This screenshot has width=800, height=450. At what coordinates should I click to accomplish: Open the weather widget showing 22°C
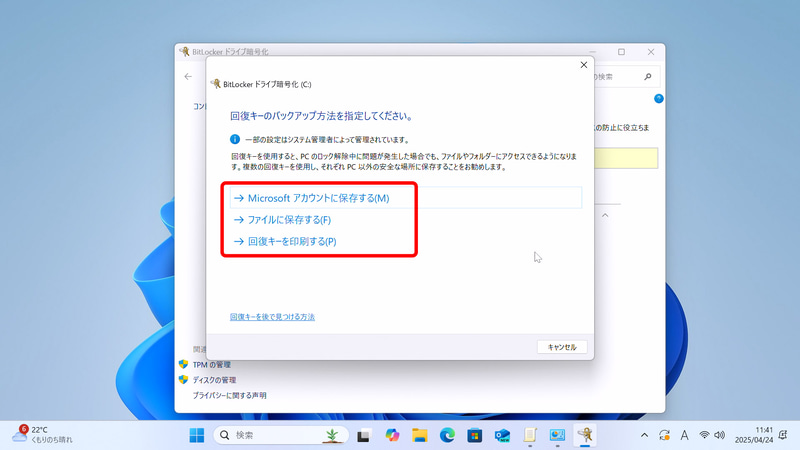coord(43,435)
